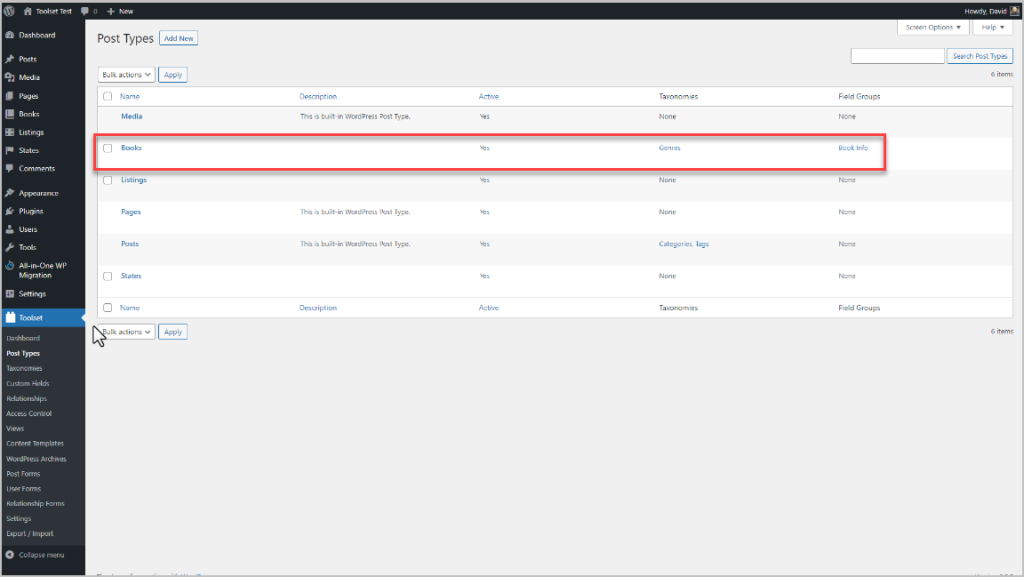This screenshot has height=577, width=1024.
Task: Expand the Help panel
Action: (x=993, y=27)
